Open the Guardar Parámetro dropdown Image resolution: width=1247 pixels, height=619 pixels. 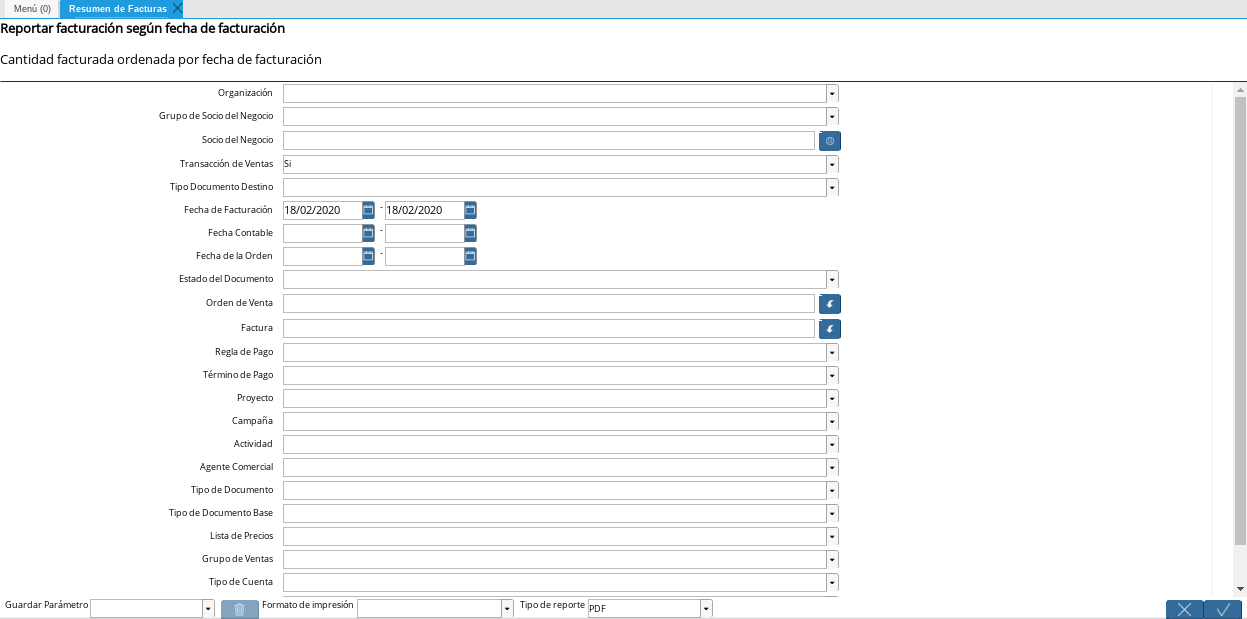tap(208, 609)
